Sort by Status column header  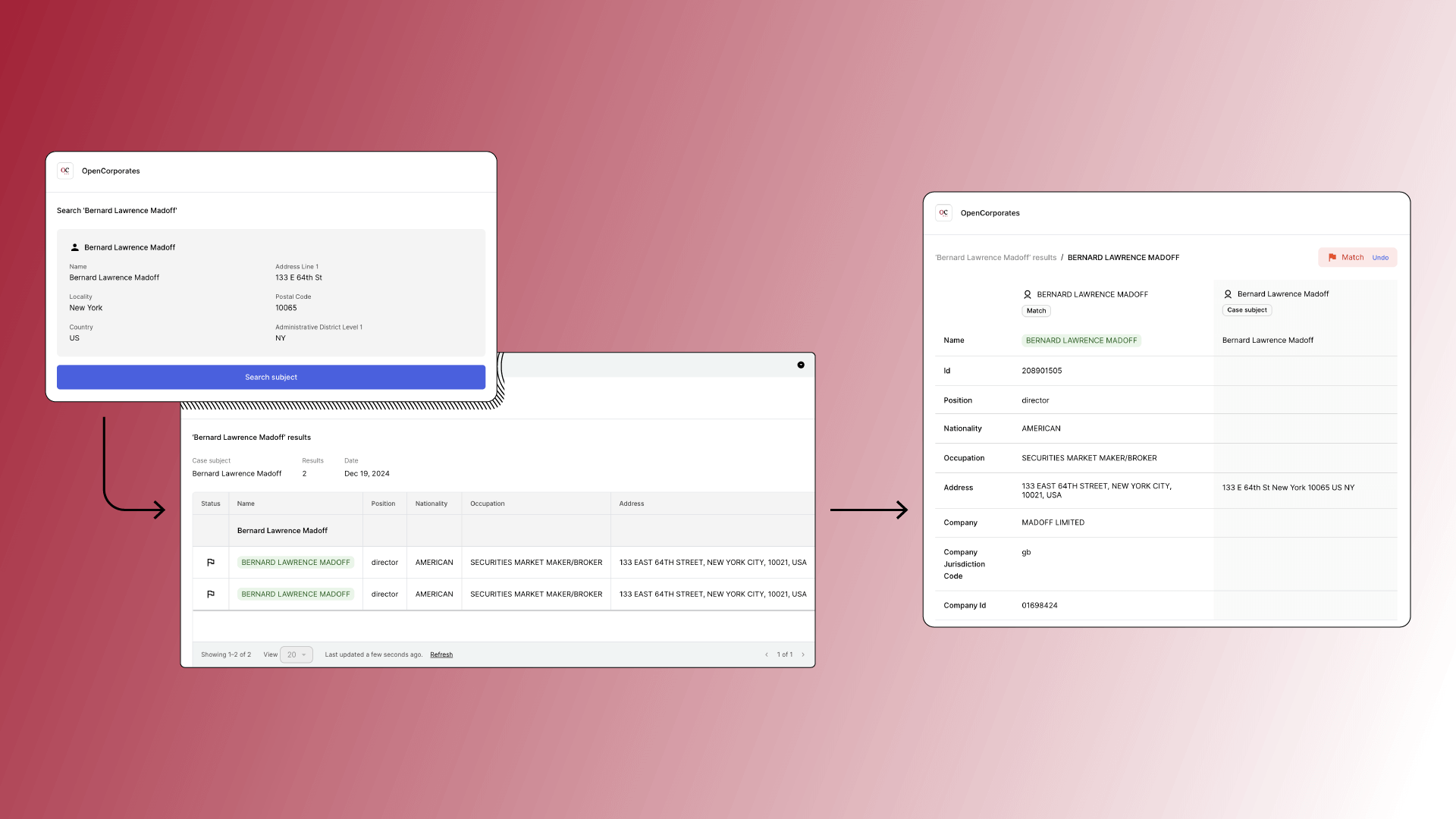[211, 504]
